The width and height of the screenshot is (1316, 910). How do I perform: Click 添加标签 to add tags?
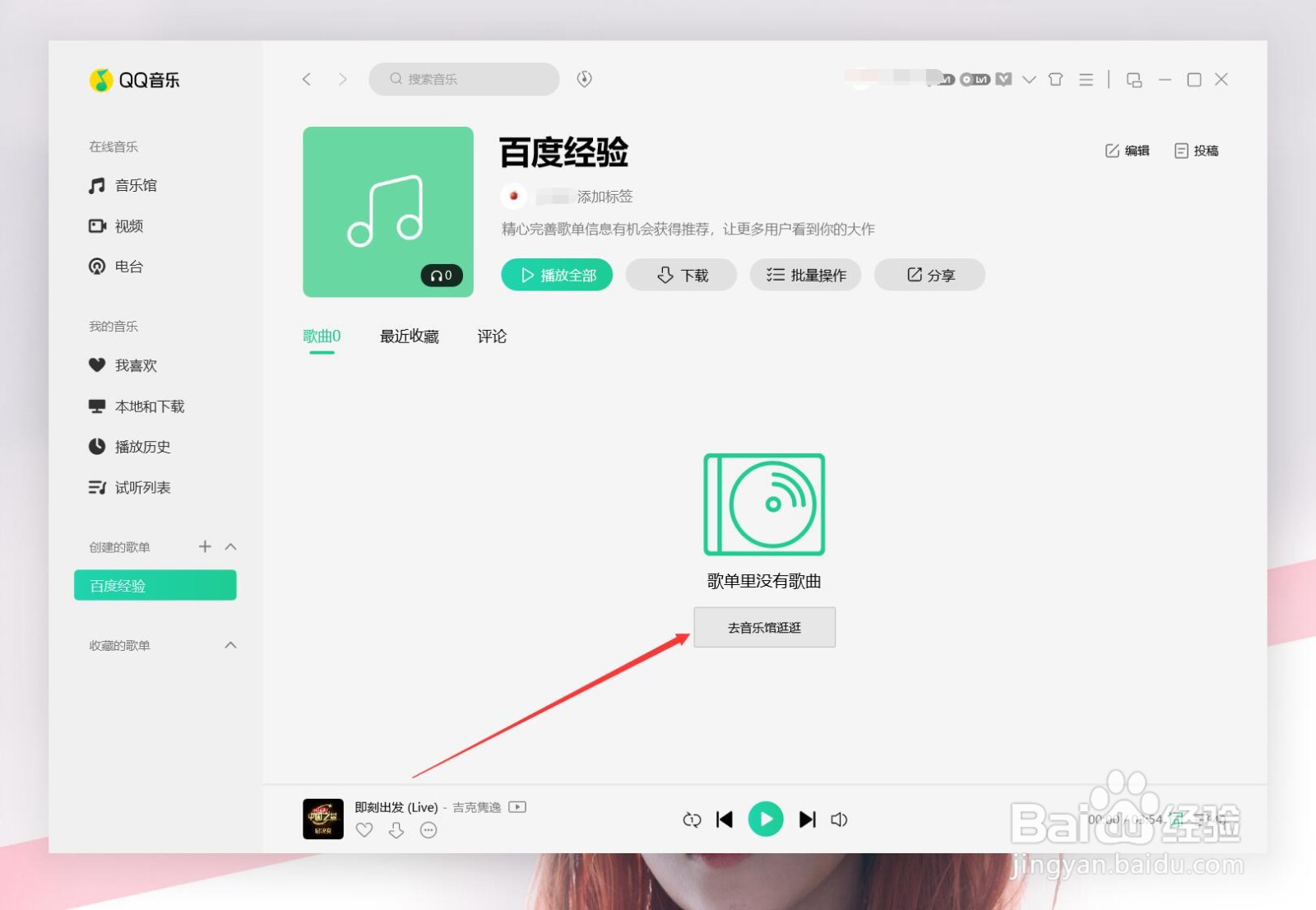pyautogui.click(x=605, y=197)
